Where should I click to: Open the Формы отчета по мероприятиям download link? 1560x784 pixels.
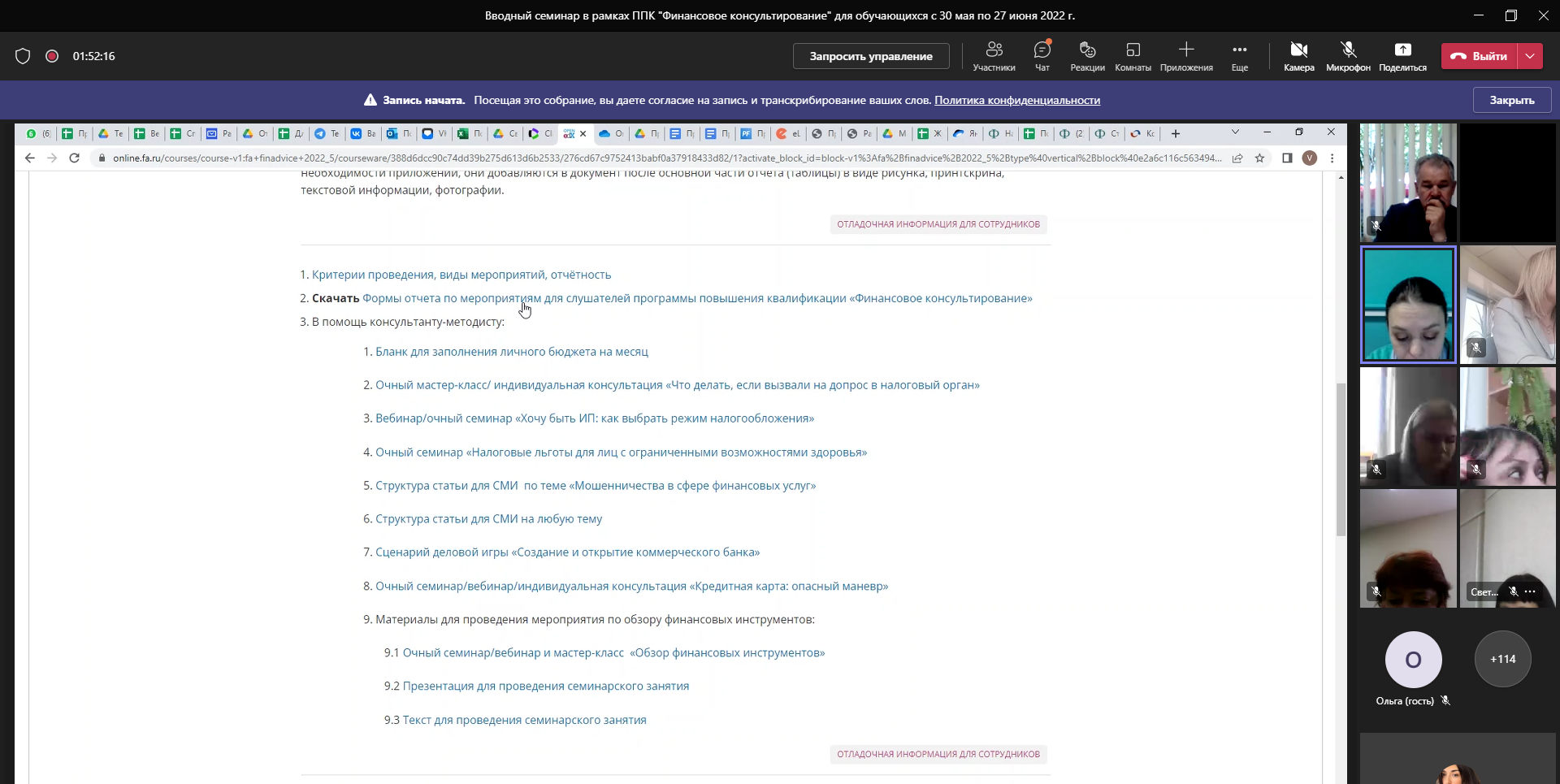(x=697, y=298)
